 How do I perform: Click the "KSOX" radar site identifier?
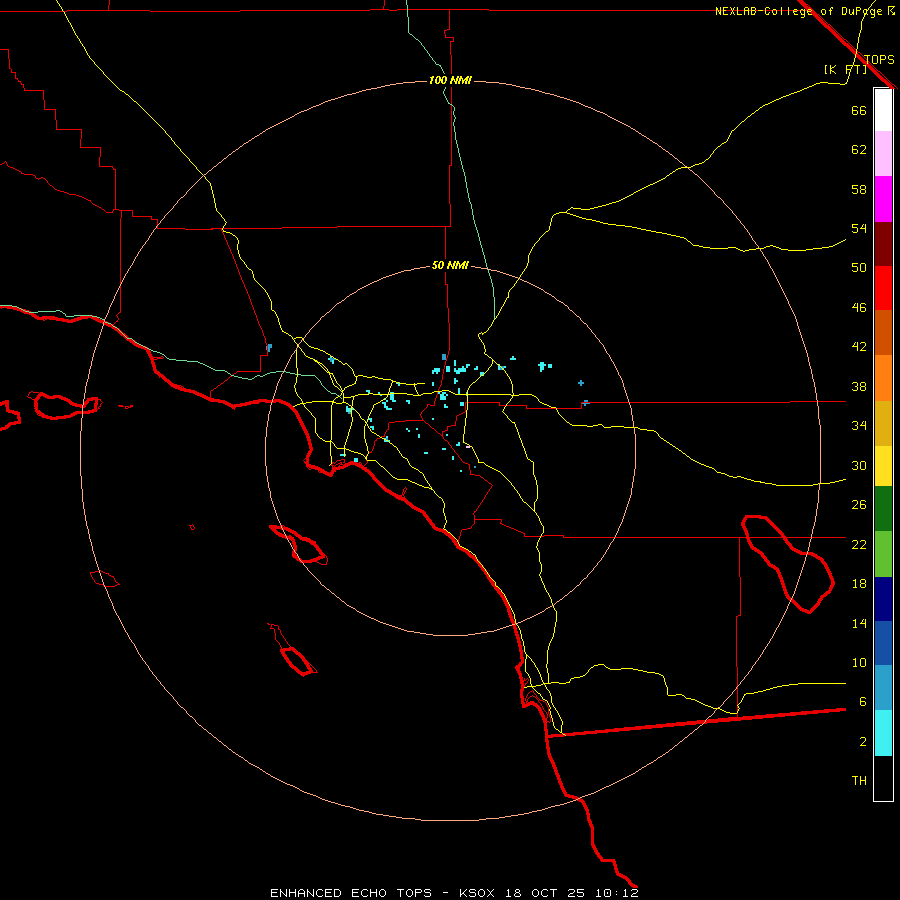pos(476,893)
